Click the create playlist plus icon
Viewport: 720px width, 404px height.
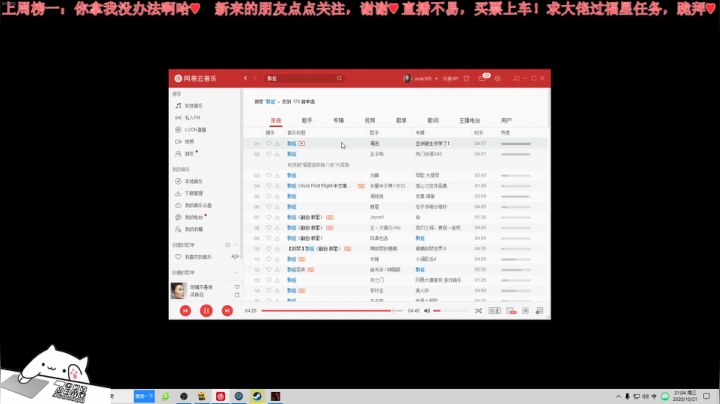click(x=227, y=245)
